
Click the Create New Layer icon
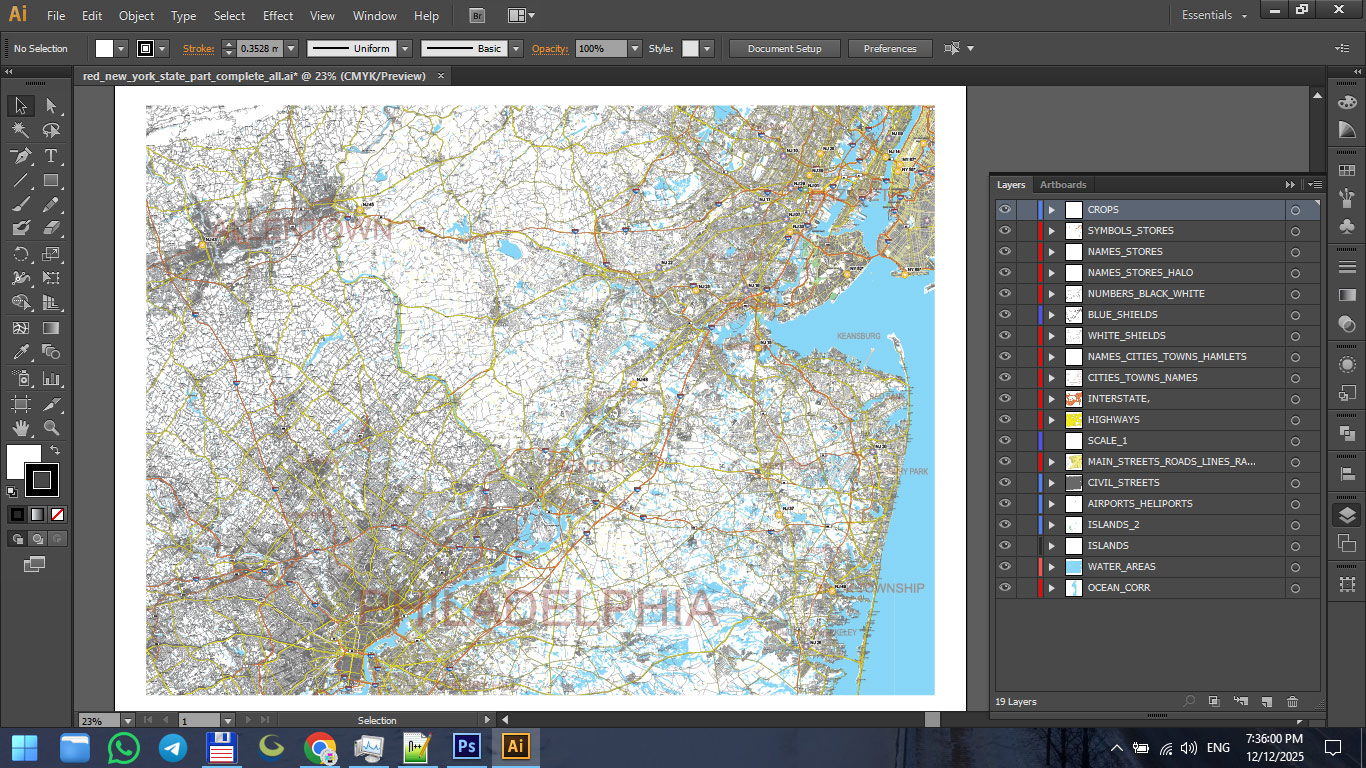coord(1266,702)
